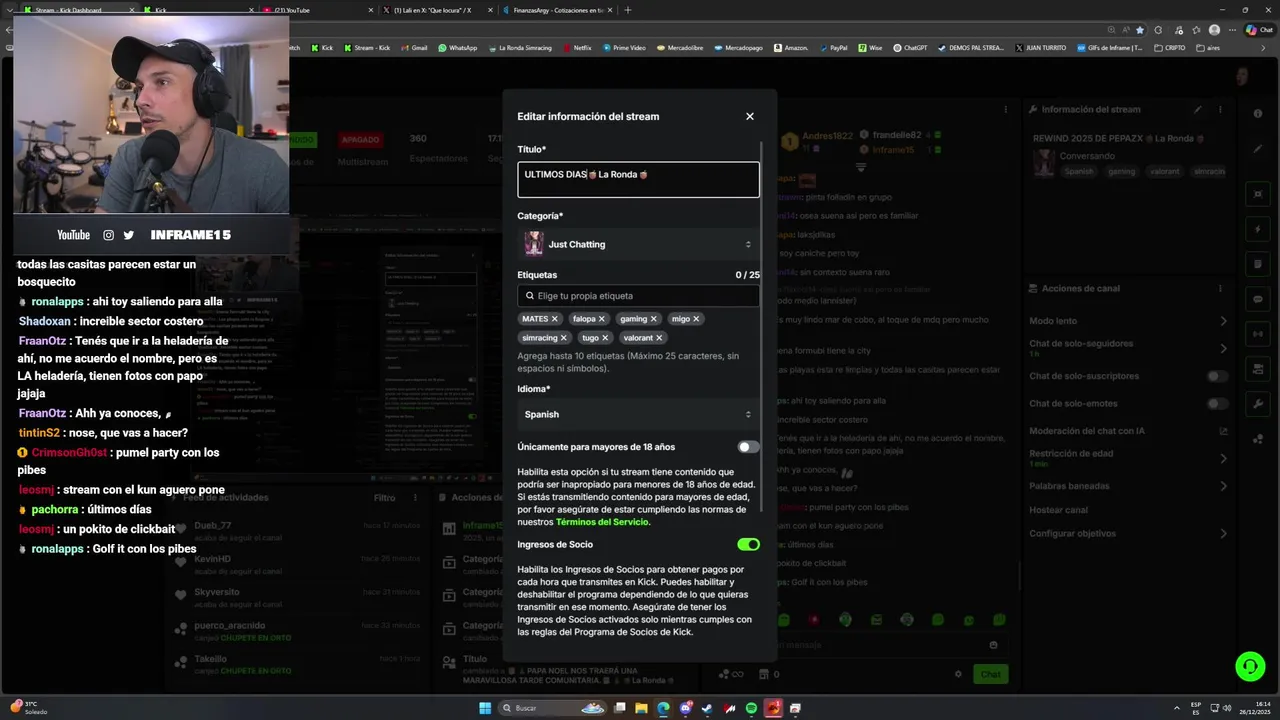1280x720 pixels.
Task: Switch to the FinanzasArgy browser tab
Action: click(x=558, y=10)
